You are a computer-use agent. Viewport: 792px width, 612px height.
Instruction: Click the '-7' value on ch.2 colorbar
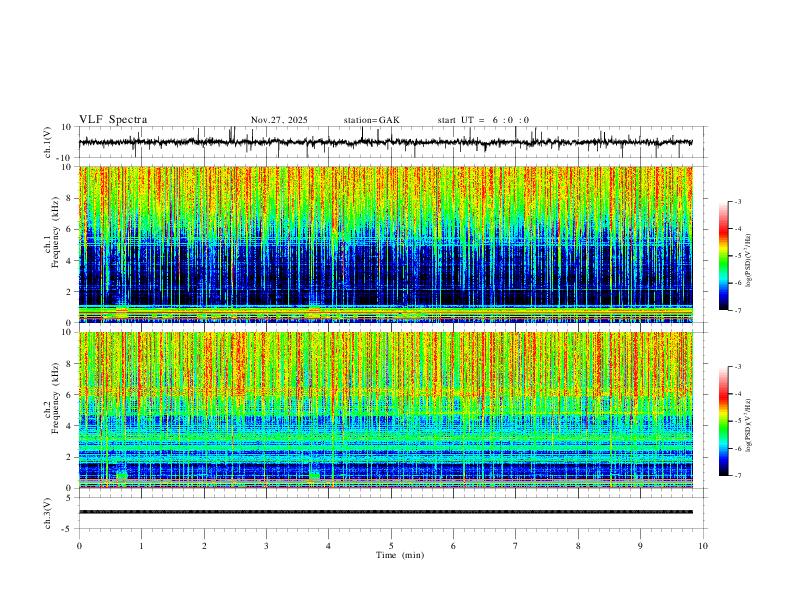(737, 476)
